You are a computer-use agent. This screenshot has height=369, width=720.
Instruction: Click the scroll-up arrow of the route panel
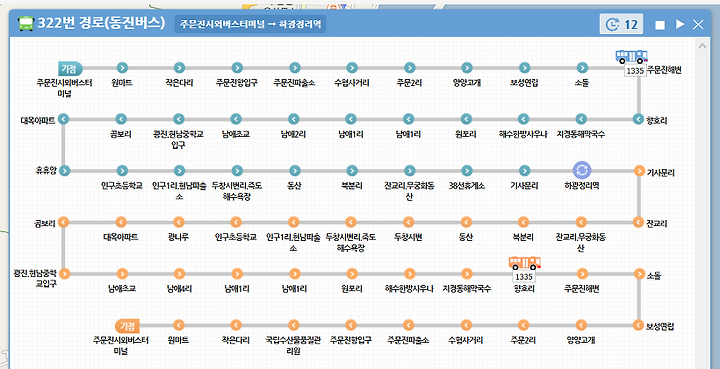pos(702,46)
